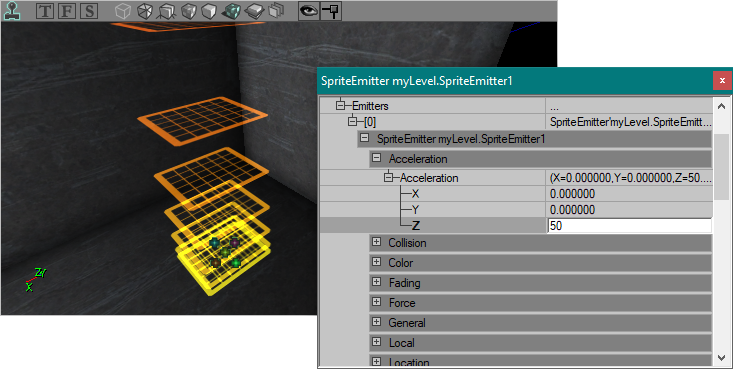Toggle the lock selections pin button

pos(331,11)
